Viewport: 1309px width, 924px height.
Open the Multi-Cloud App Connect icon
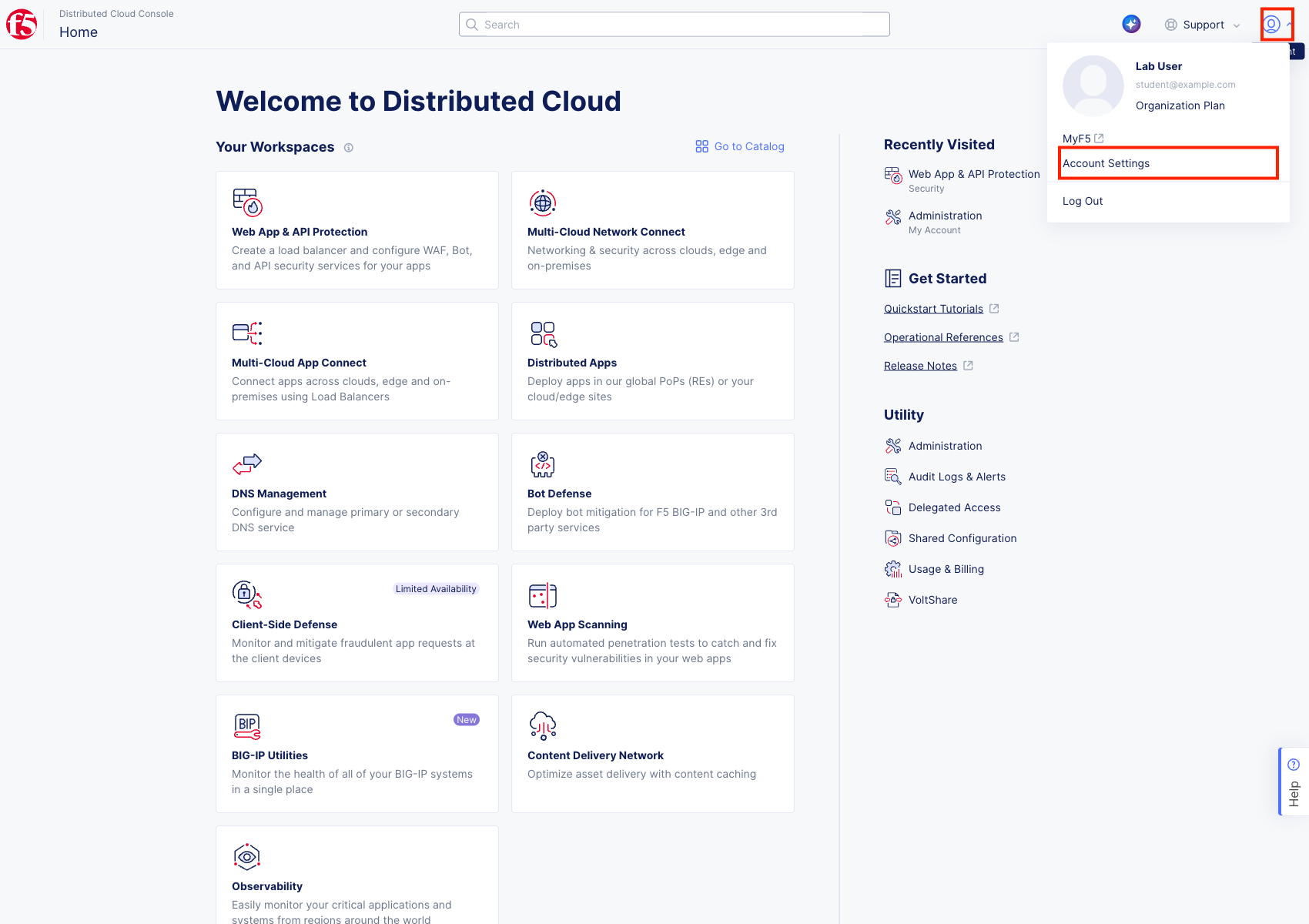247,333
